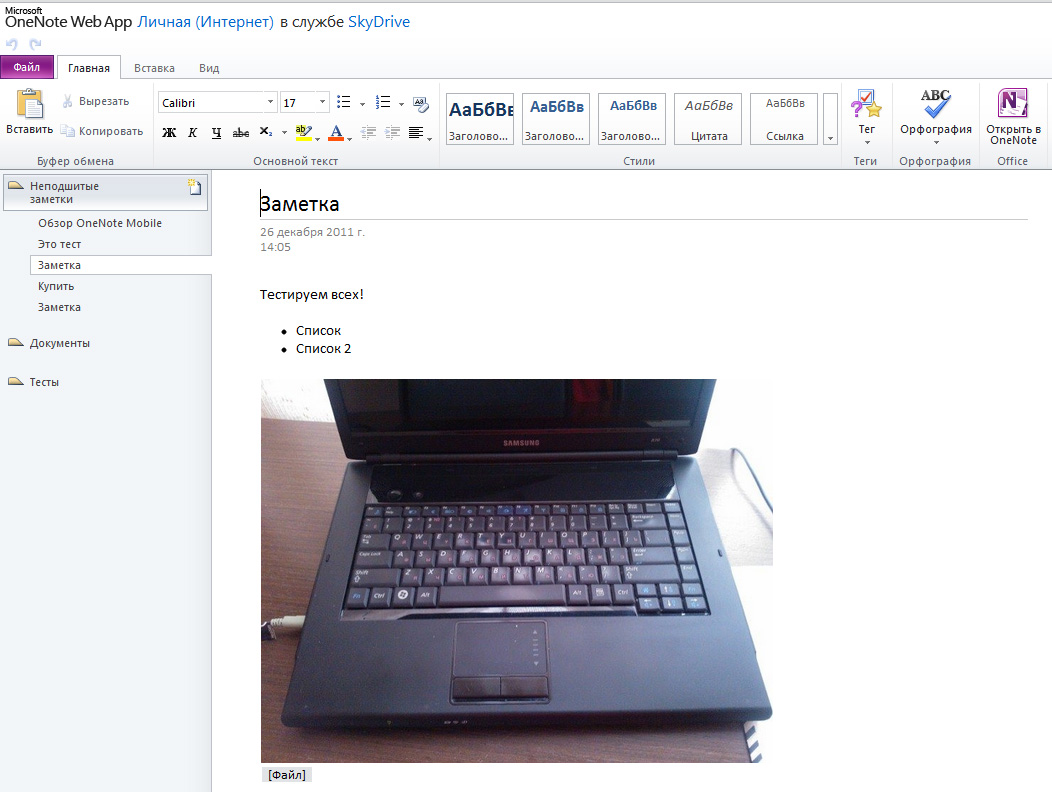
Task: Open the font size 17 dropdown
Action: [322, 102]
